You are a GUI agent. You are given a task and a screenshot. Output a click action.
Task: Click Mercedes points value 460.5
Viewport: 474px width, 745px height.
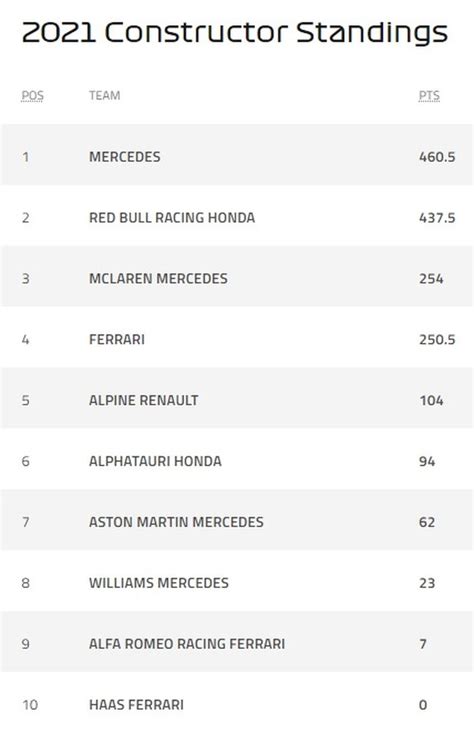pyautogui.click(x=437, y=157)
